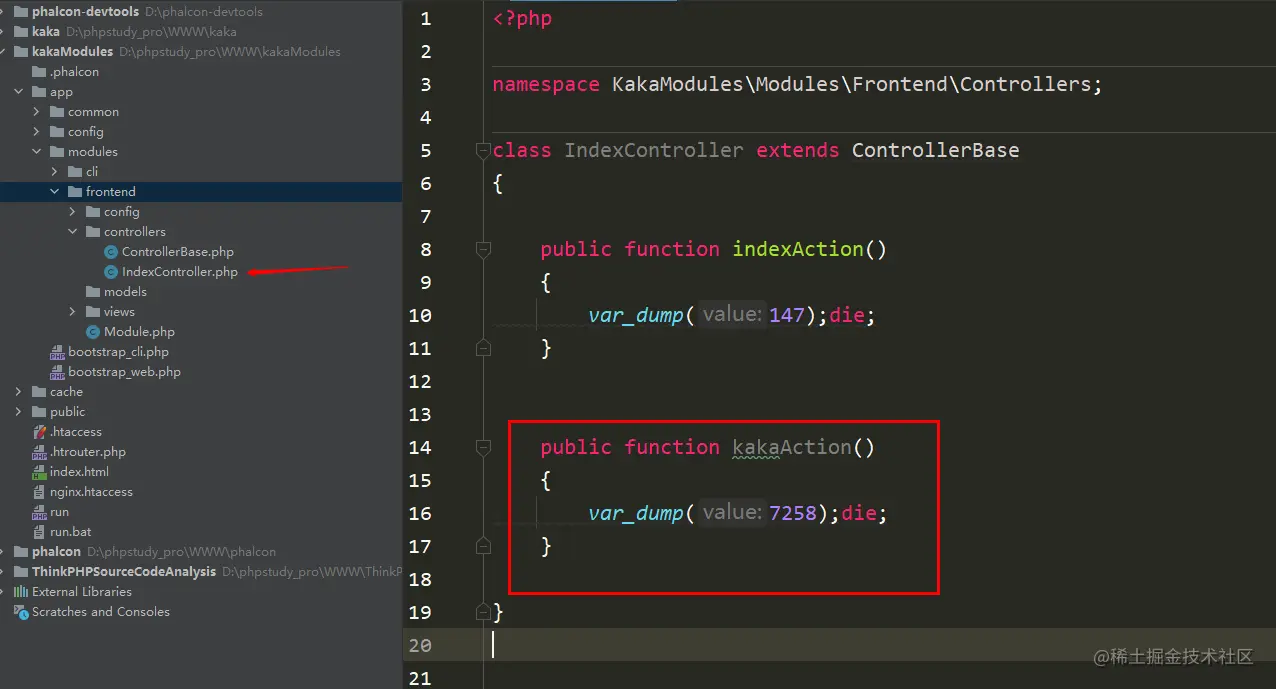Viewport: 1276px width, 689px height.
Task: Select the phalcon project root name
Action: (56, 552)
